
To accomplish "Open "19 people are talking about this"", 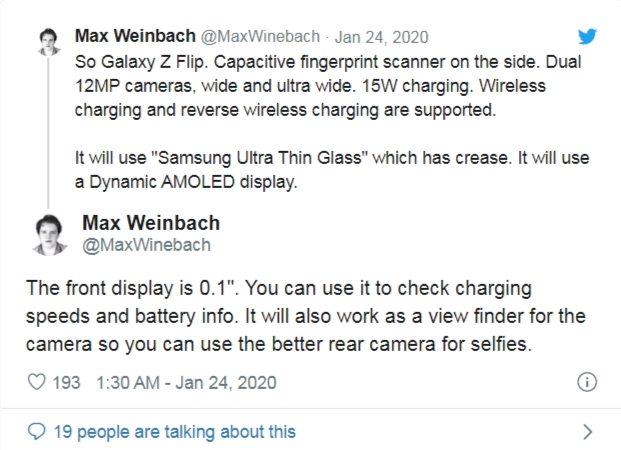I will (x=174, y=432).
